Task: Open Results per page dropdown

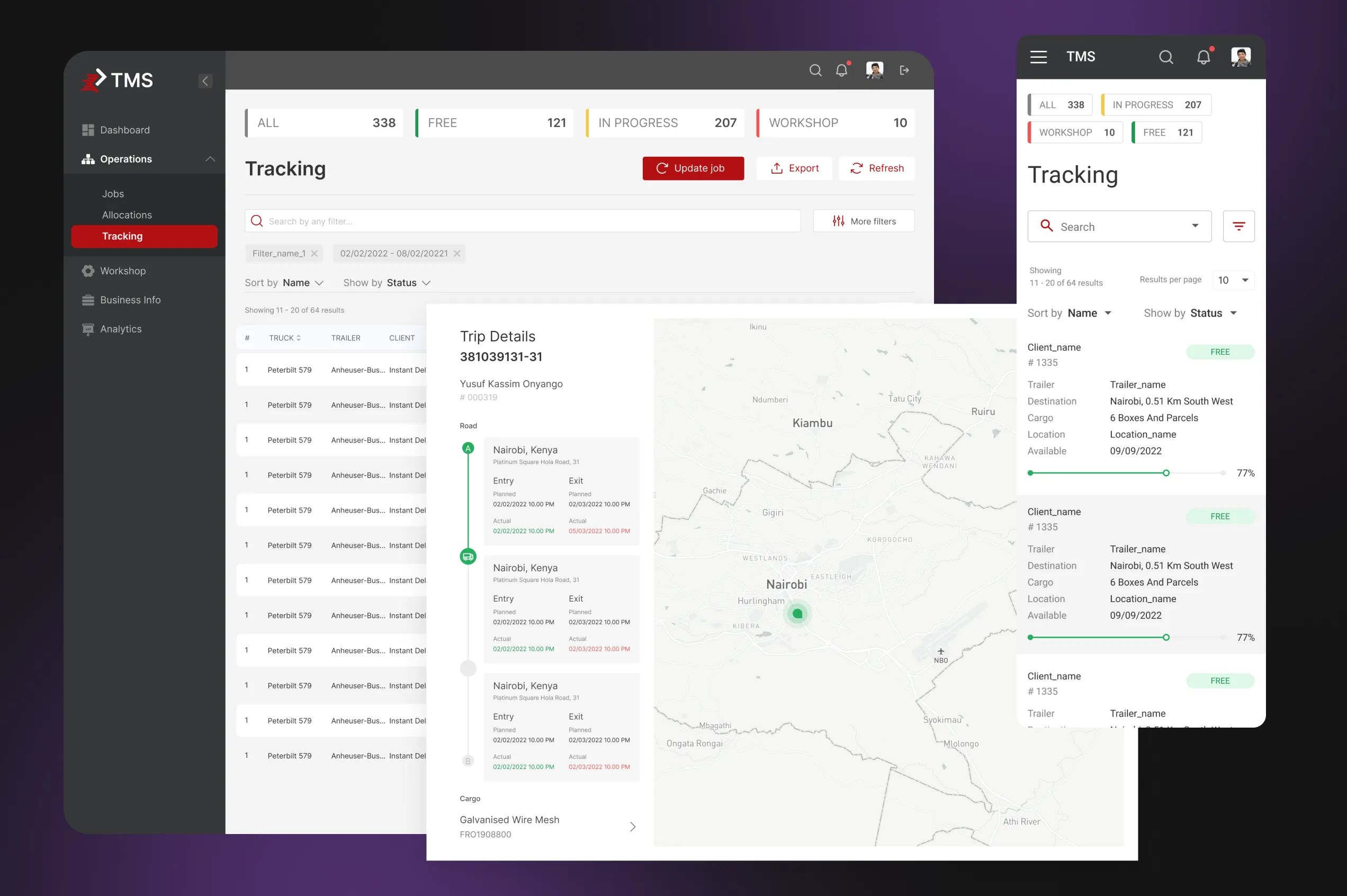Action: point(1233,280)
